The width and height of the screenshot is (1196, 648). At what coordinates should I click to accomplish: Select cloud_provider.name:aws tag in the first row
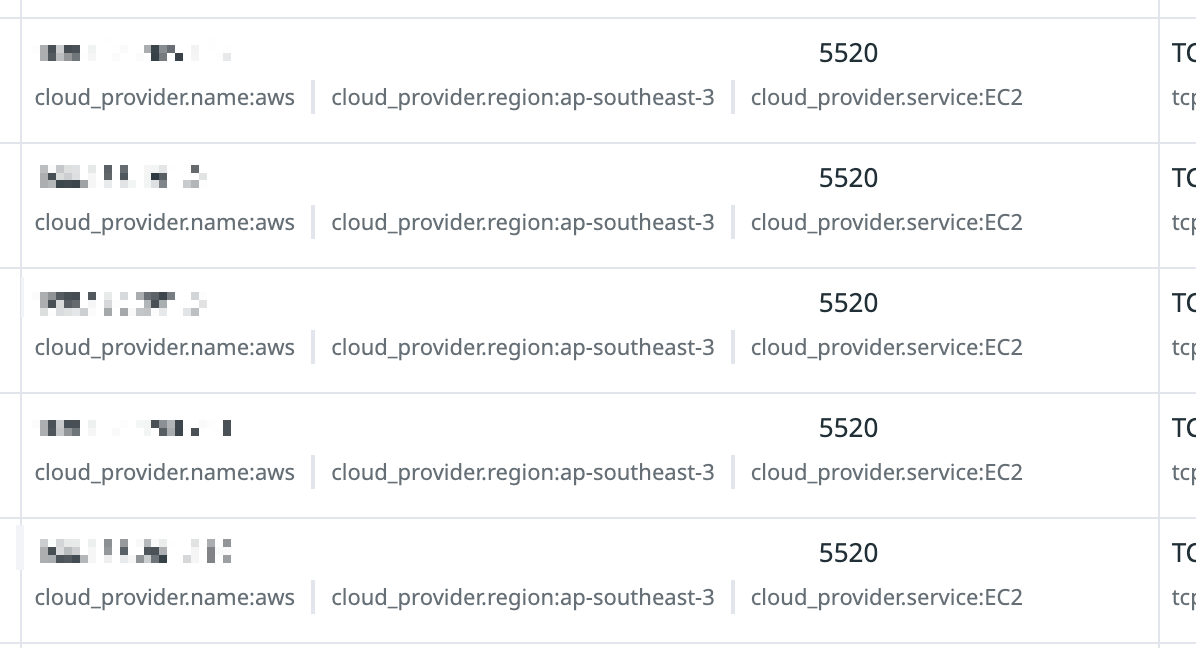tap(165, 98)
